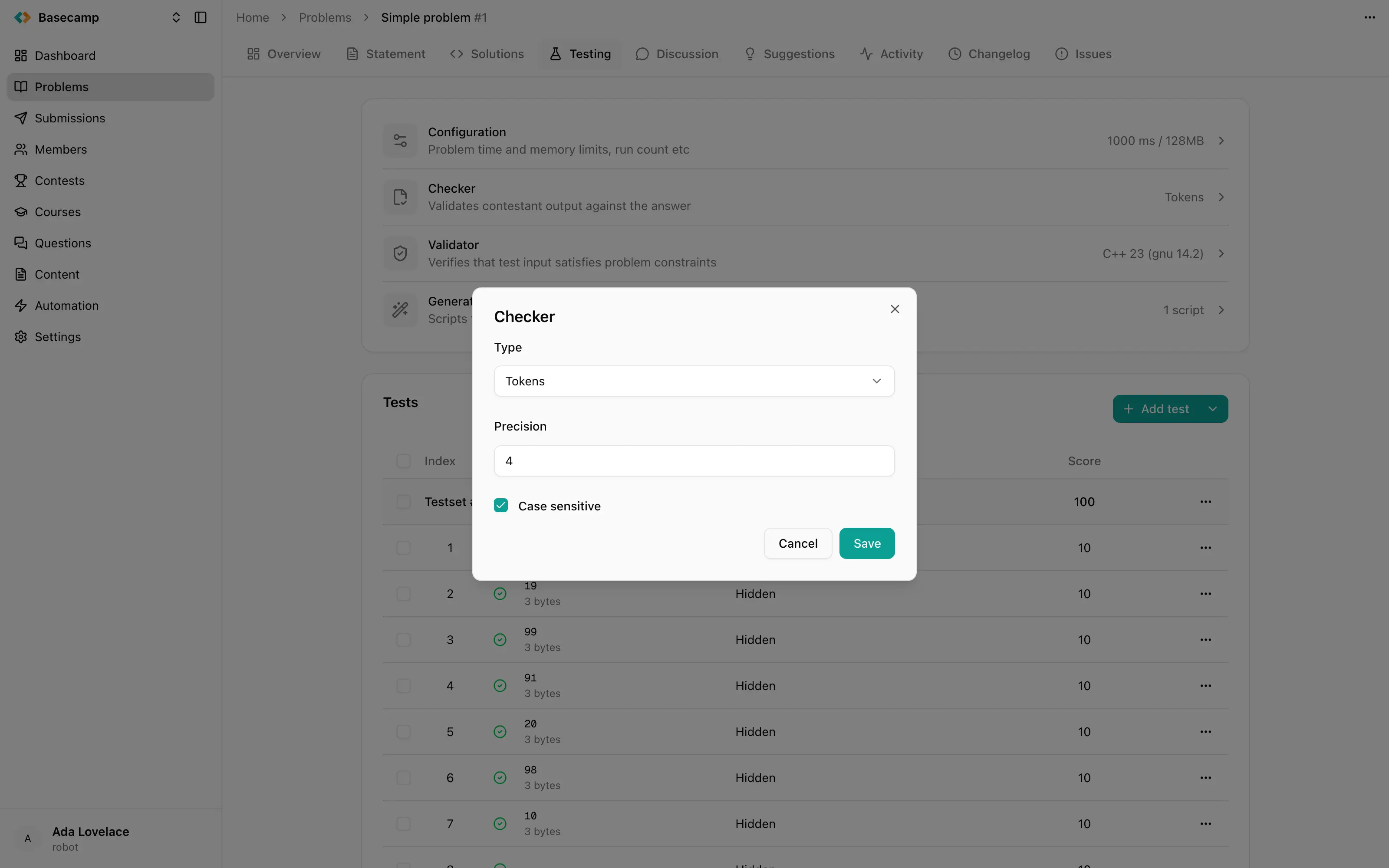The width and height of the screenshot is (1389, 868).
Task: Toggle the Case sensitive checkbox
Action: [x=500, y=505]
